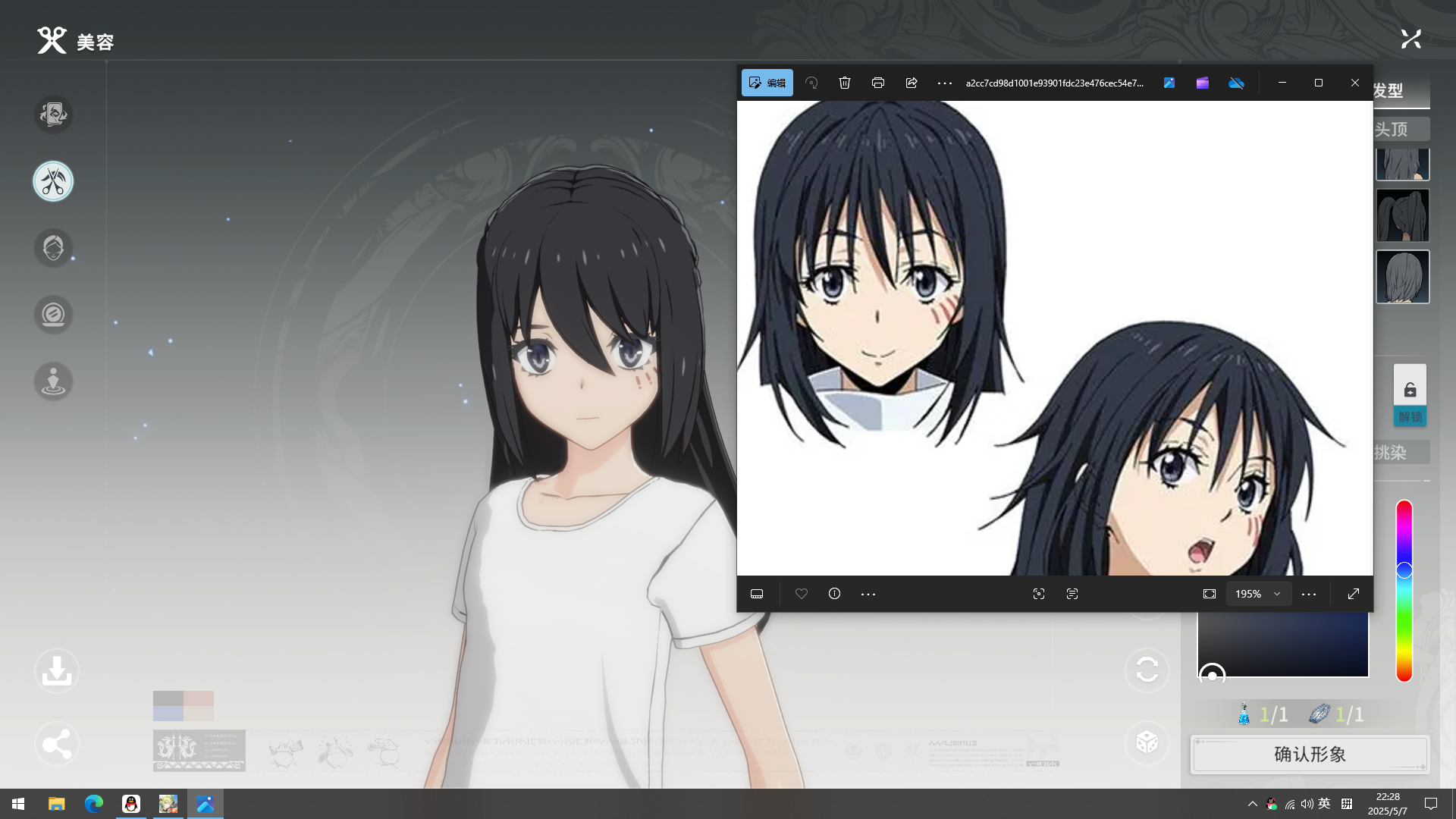Click the game logo card thumbnail
Viewport: 1456px width, 819px height.
point(199,751)
